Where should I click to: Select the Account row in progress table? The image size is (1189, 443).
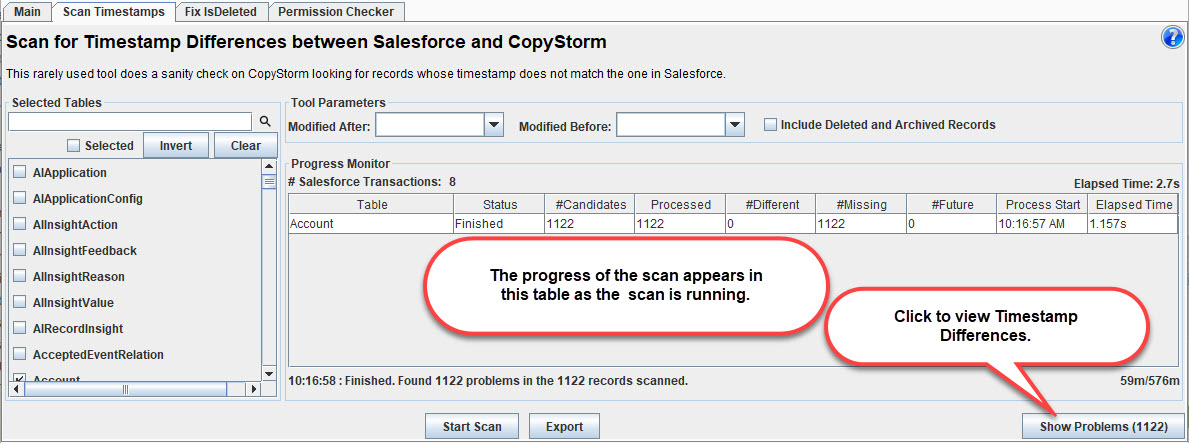coord(734,224)
